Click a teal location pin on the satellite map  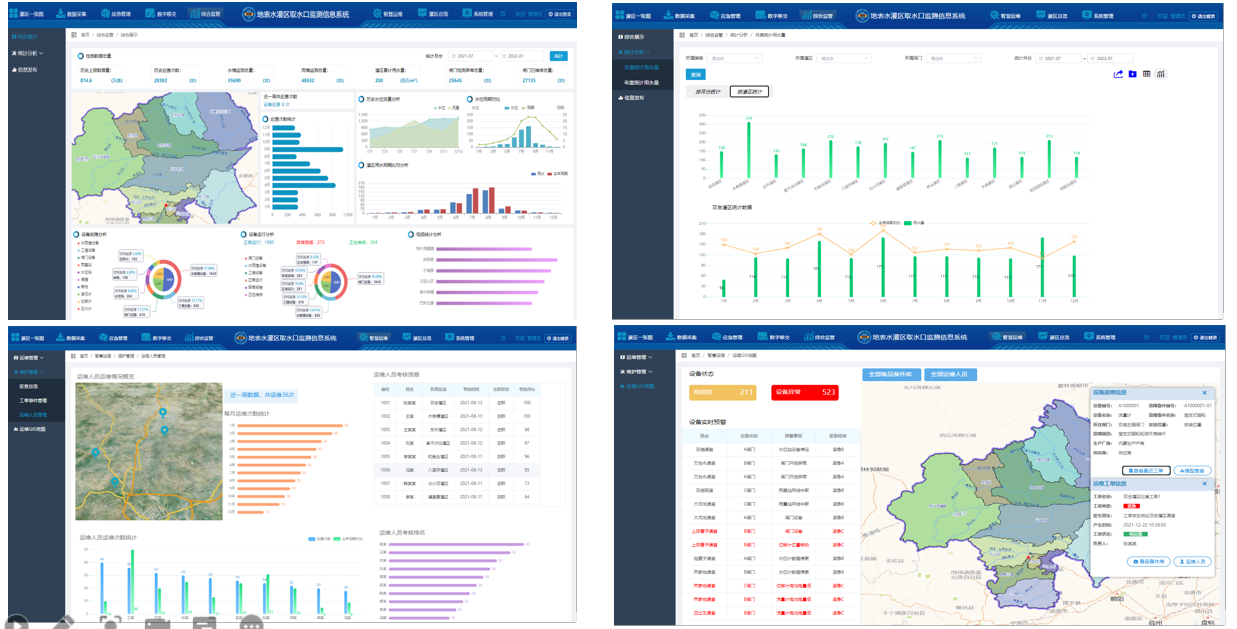pyautogui.click(x=163, y=413)
